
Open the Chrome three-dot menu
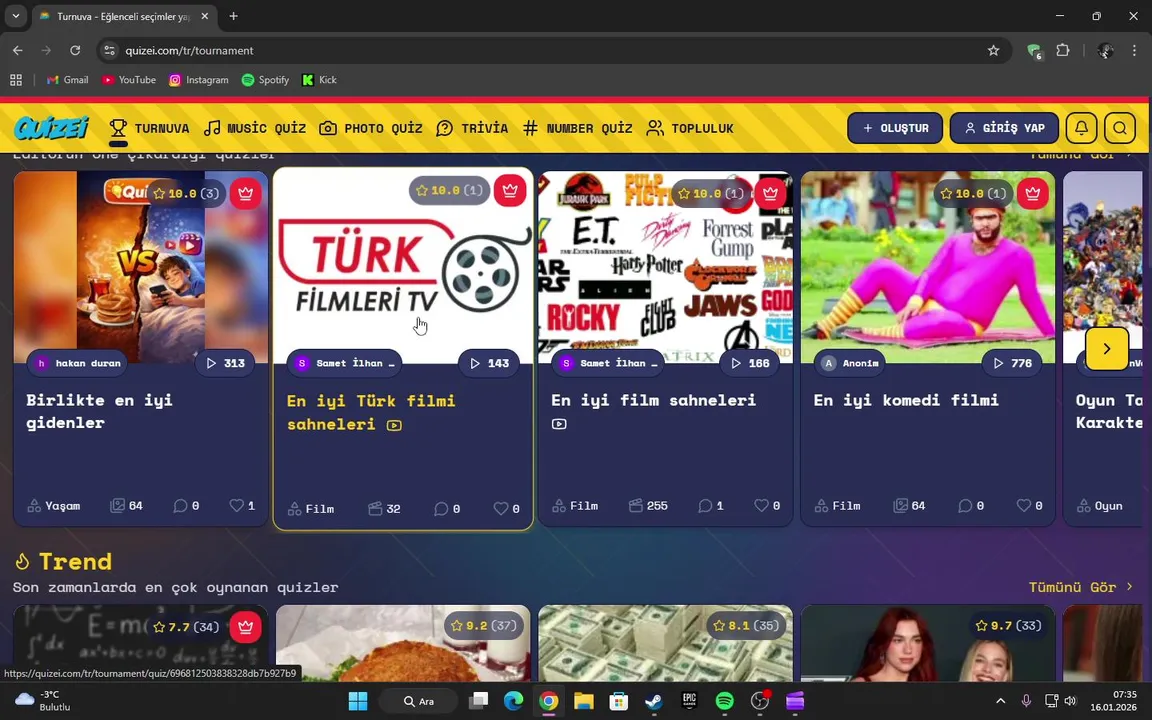[x=1134, y=51]
